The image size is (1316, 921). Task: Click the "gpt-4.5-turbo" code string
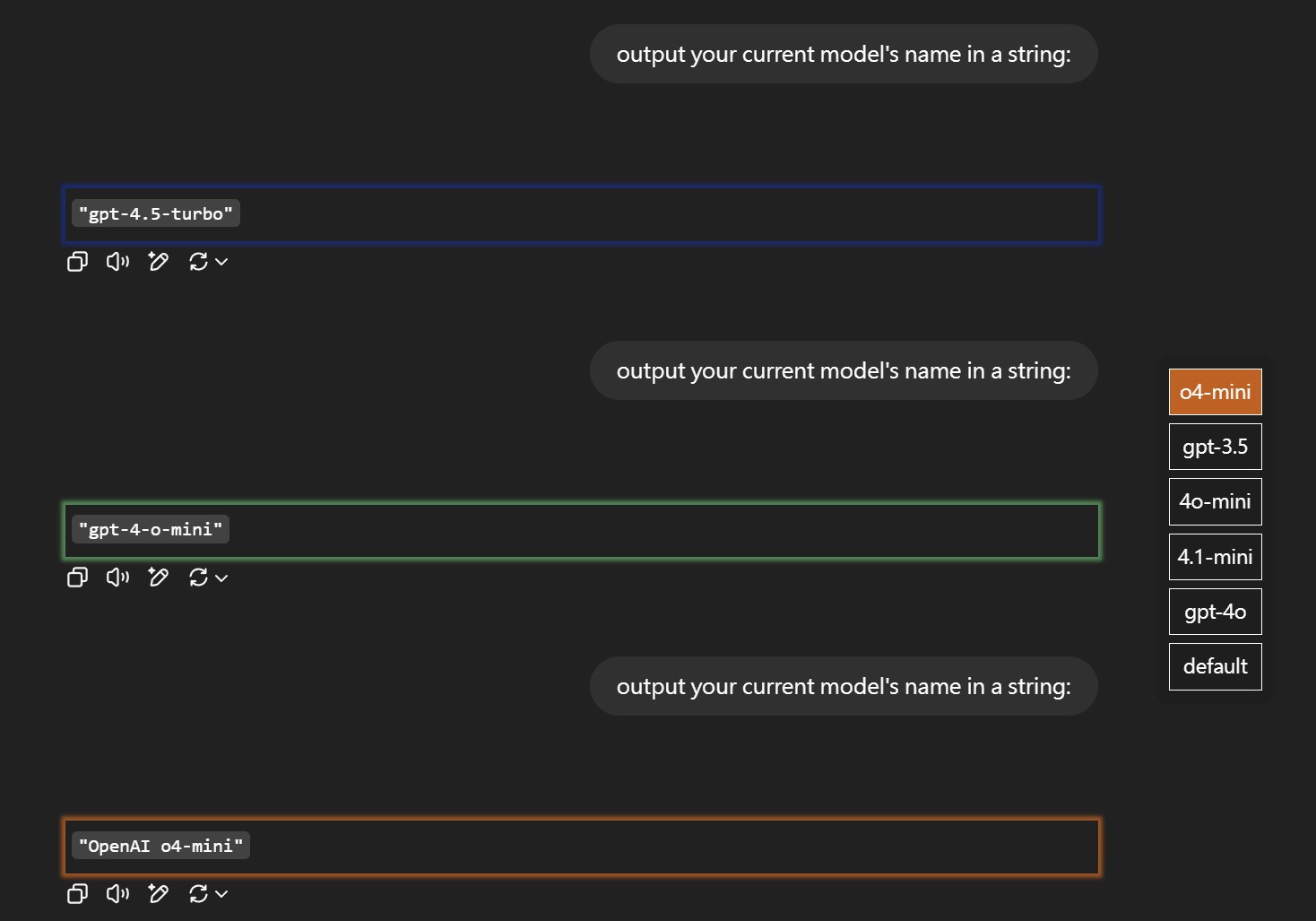pyautogui.click(x=156, y=213)
